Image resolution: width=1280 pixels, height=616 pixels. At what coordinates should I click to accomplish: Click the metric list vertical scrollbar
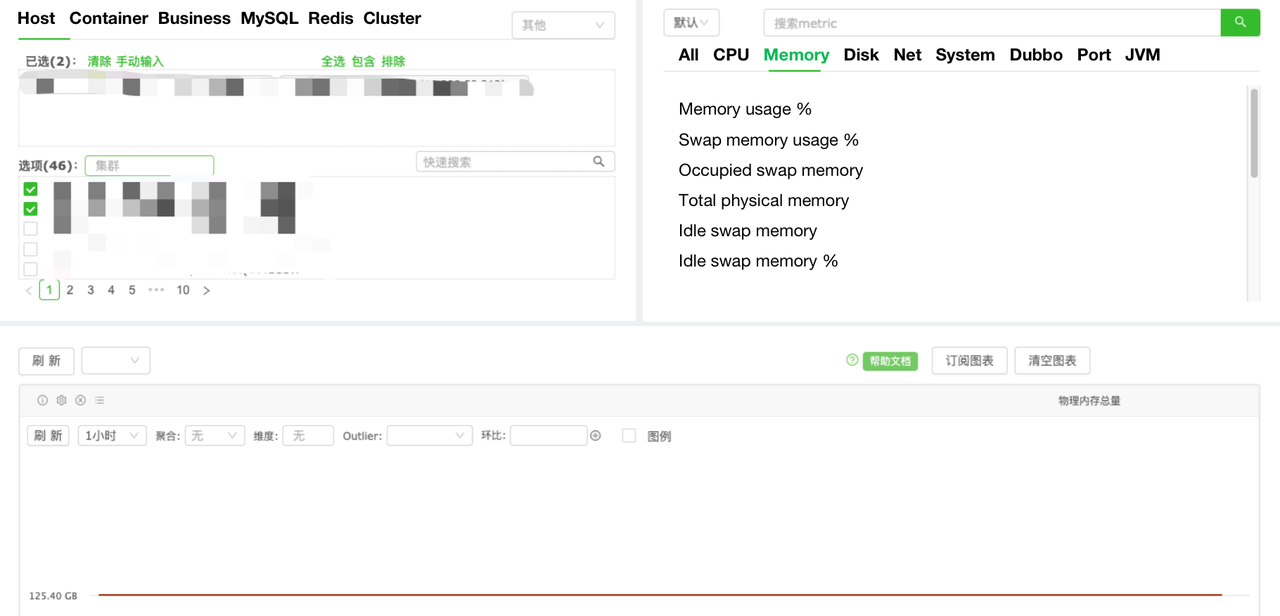pyautogui.click(x=1254, y=133)
